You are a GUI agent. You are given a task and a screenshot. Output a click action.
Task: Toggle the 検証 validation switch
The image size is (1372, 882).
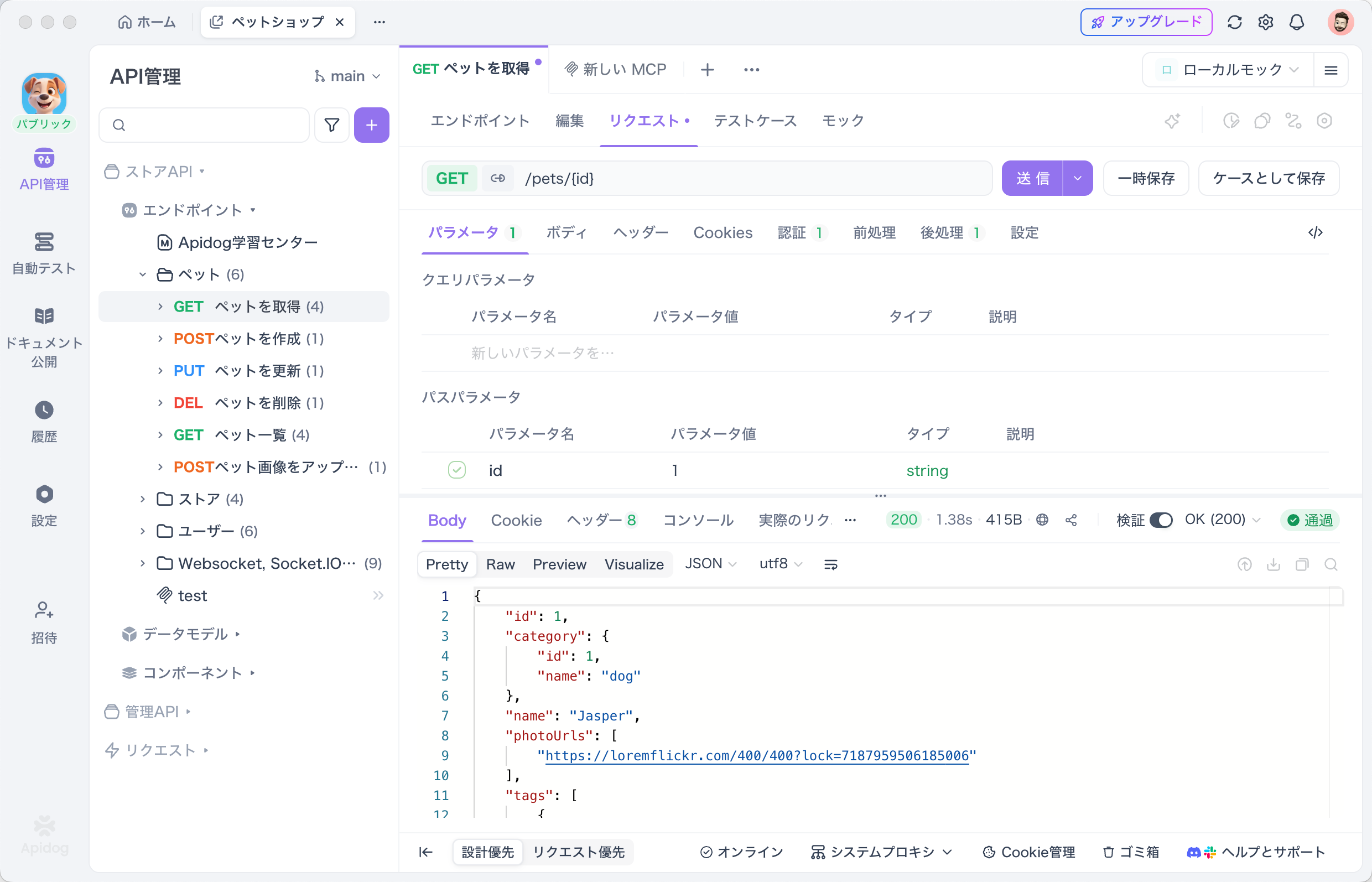(1161, 520)
